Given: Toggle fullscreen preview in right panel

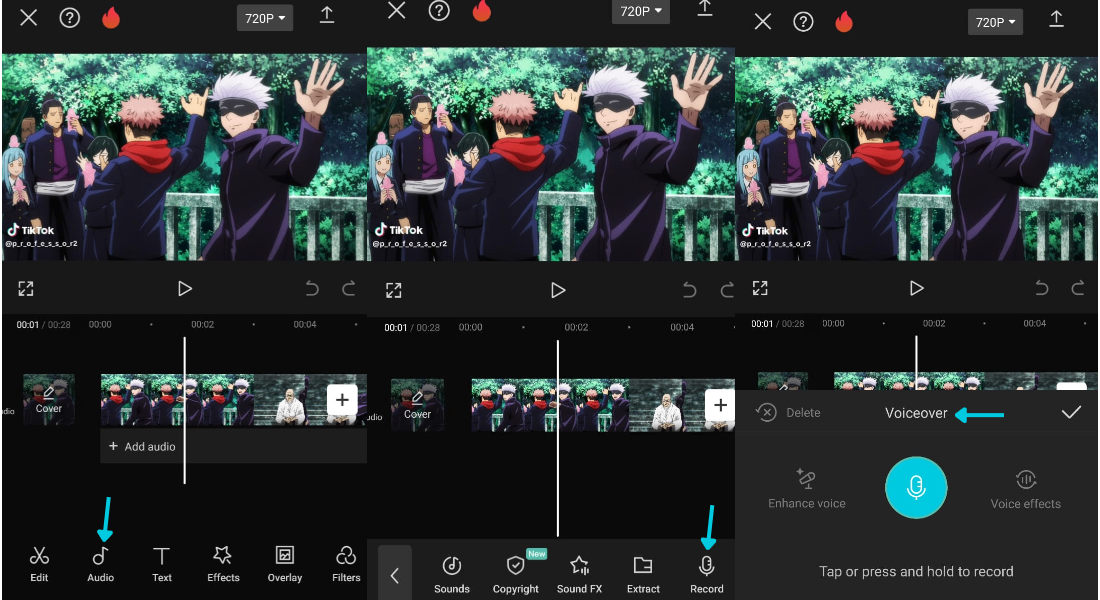Looking at the screenshot, I should (x=760, y=288).
